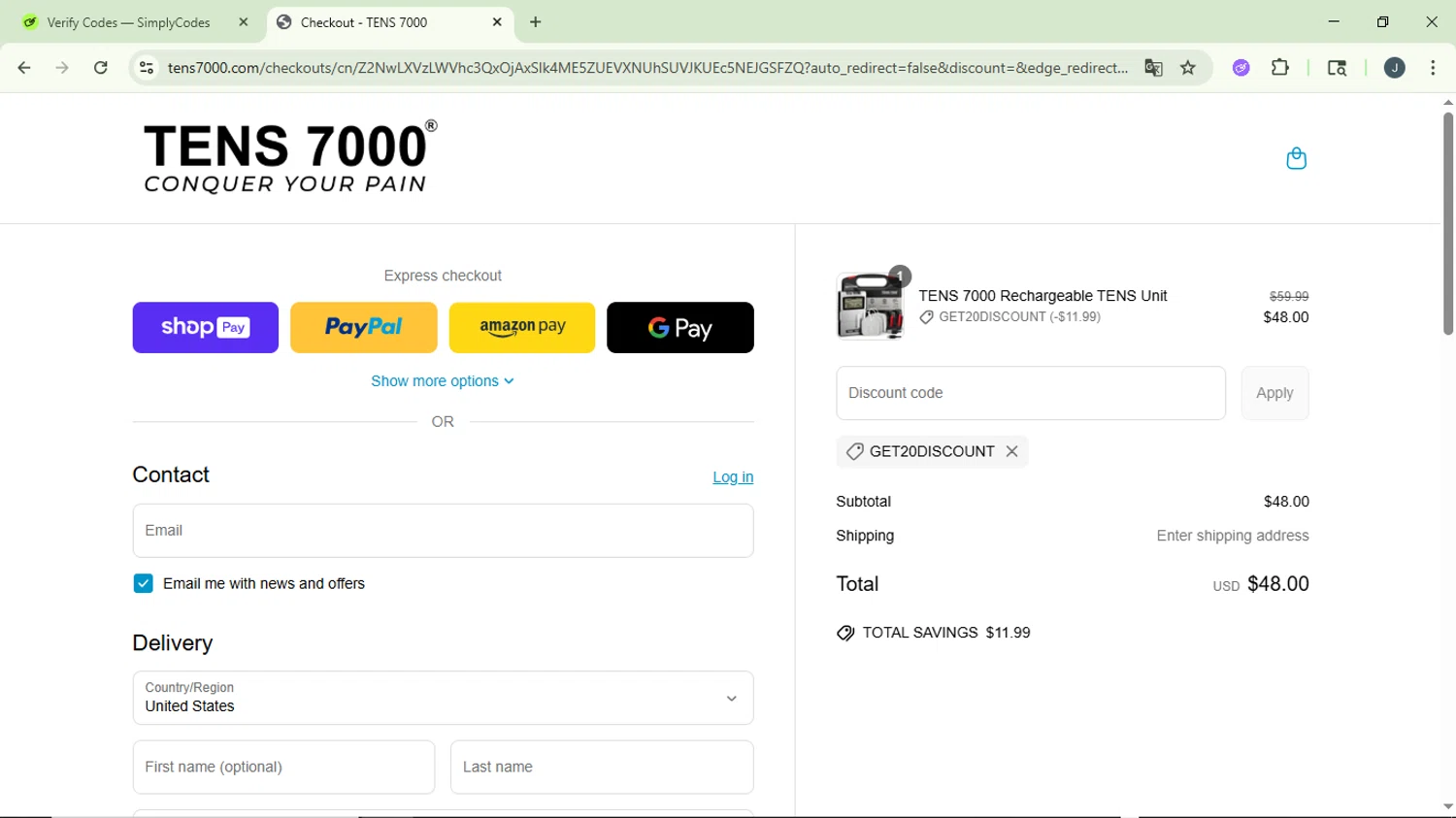Open the translate page icon

coord(1153,68)
